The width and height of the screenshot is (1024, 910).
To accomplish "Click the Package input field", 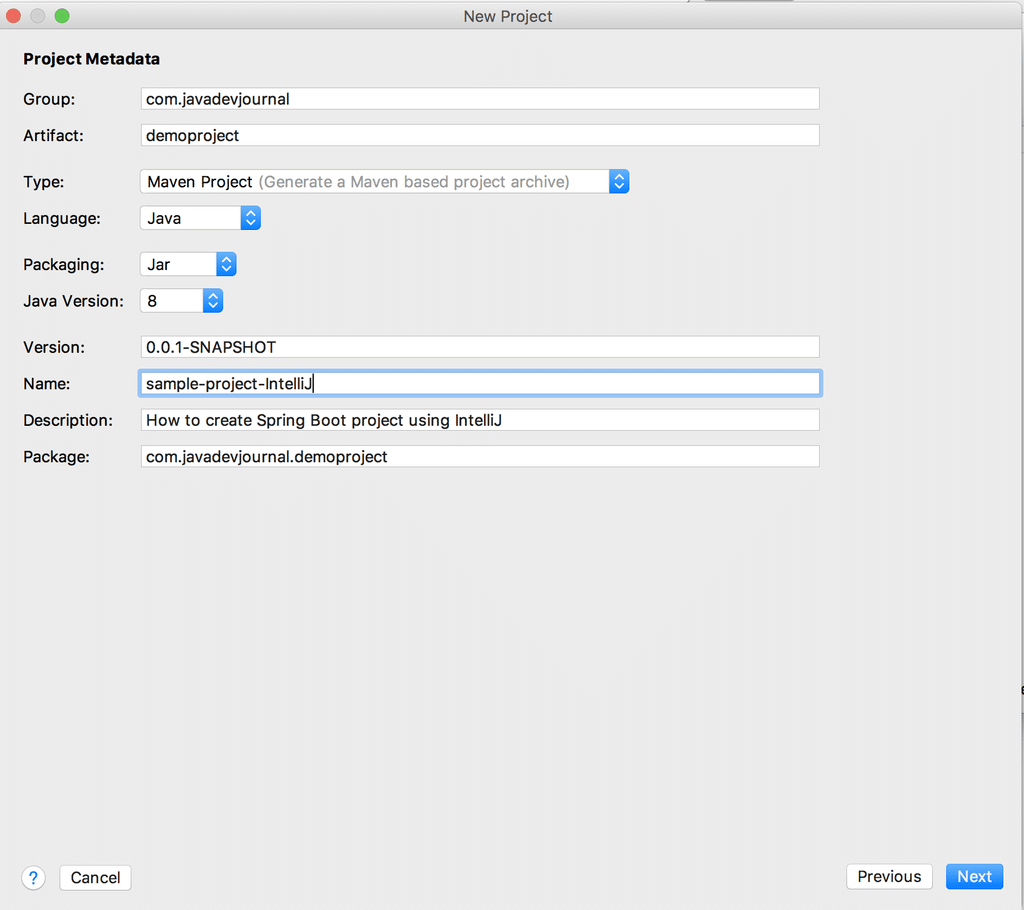I will pos(480,457).
